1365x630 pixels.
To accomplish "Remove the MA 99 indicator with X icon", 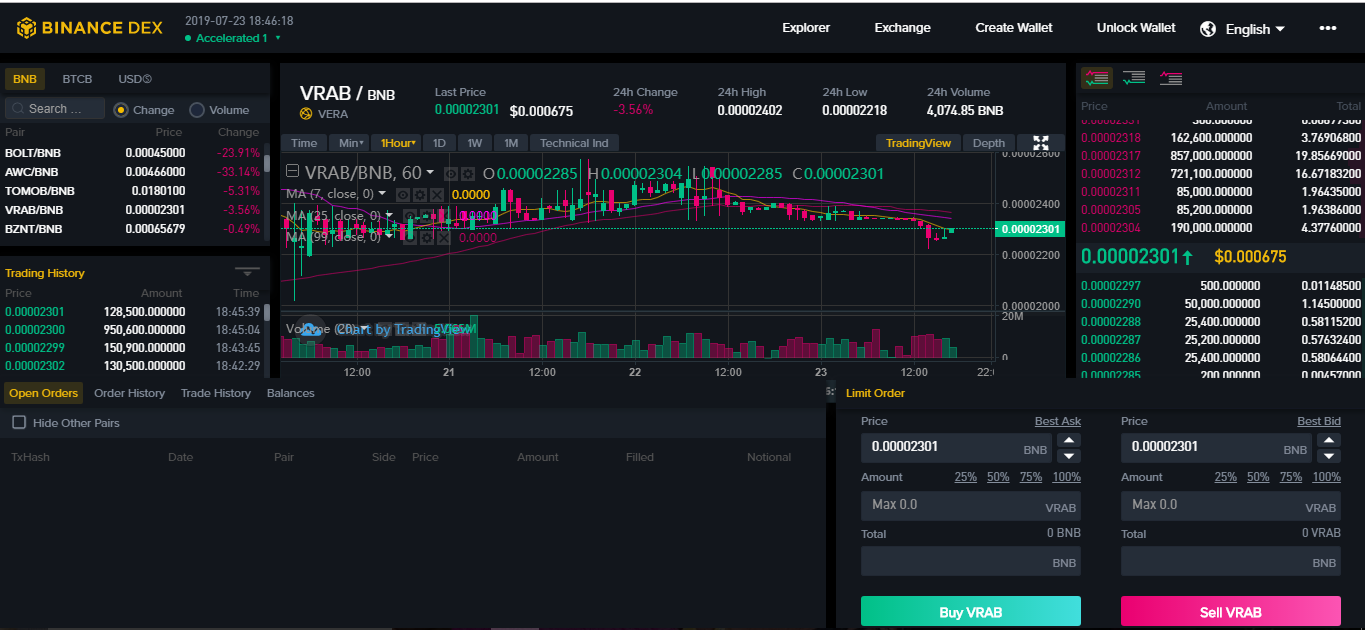I will click(444, 238).
